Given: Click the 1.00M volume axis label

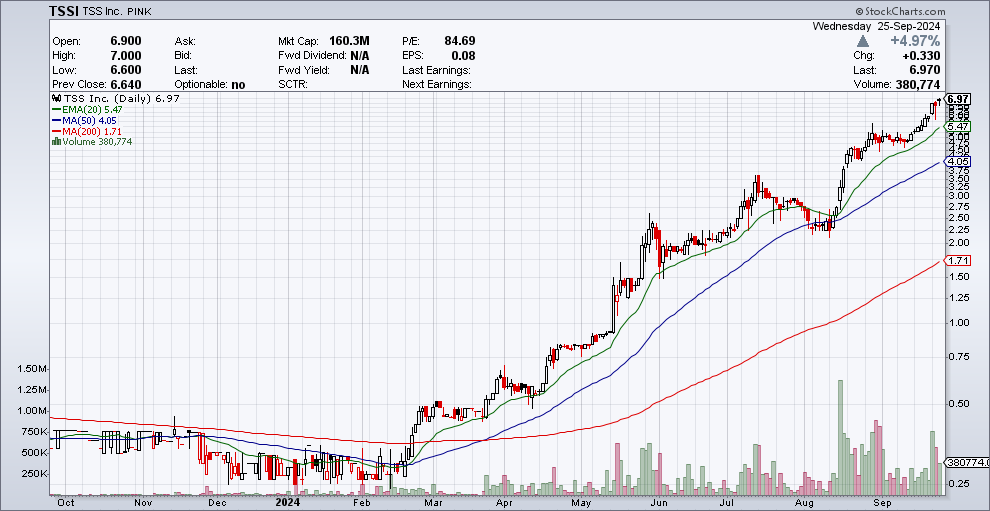Looking at the screenshot, I should pyautogui.click(x=33, y=411).
